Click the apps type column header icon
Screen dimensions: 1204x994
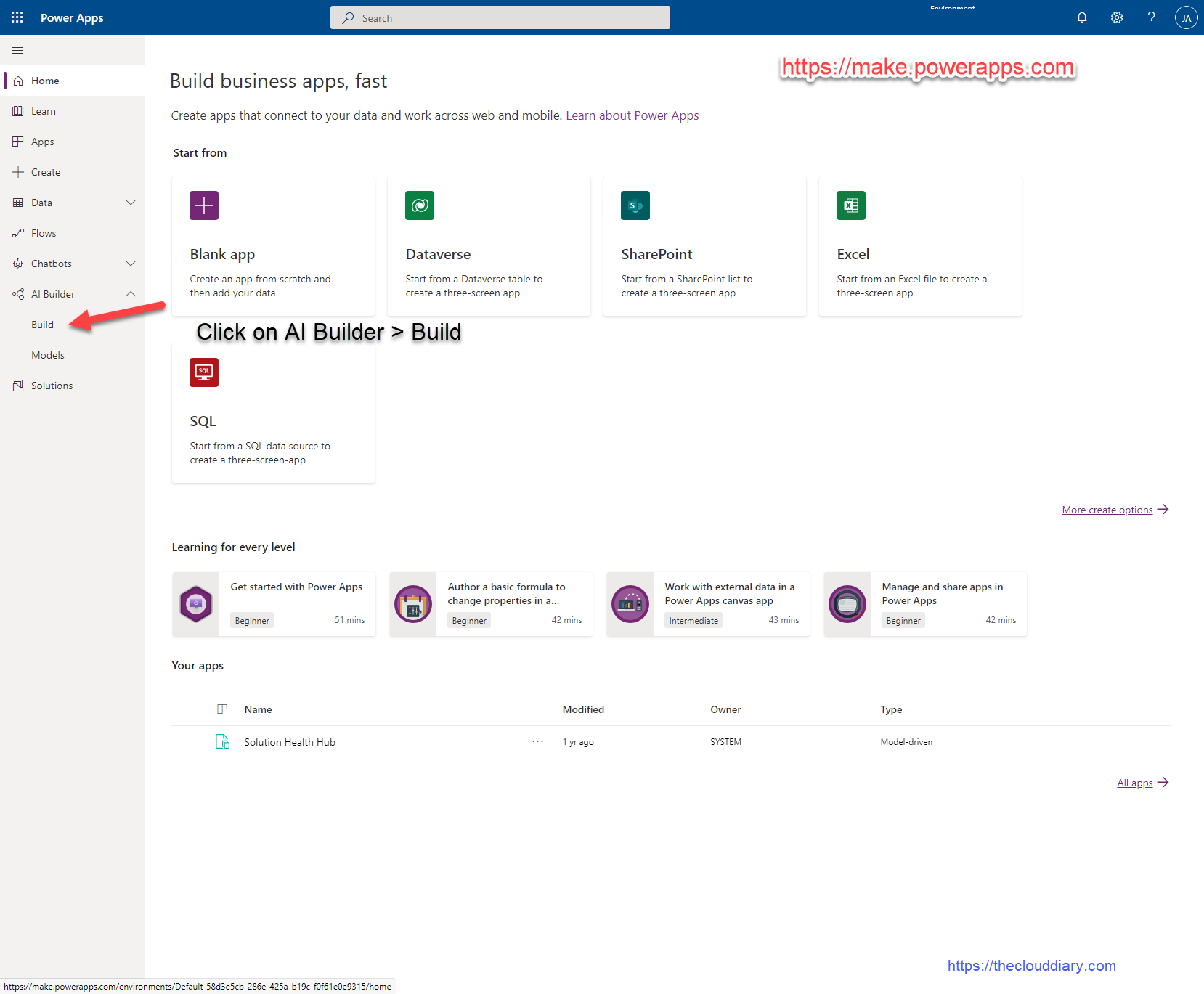pos(222,709)
